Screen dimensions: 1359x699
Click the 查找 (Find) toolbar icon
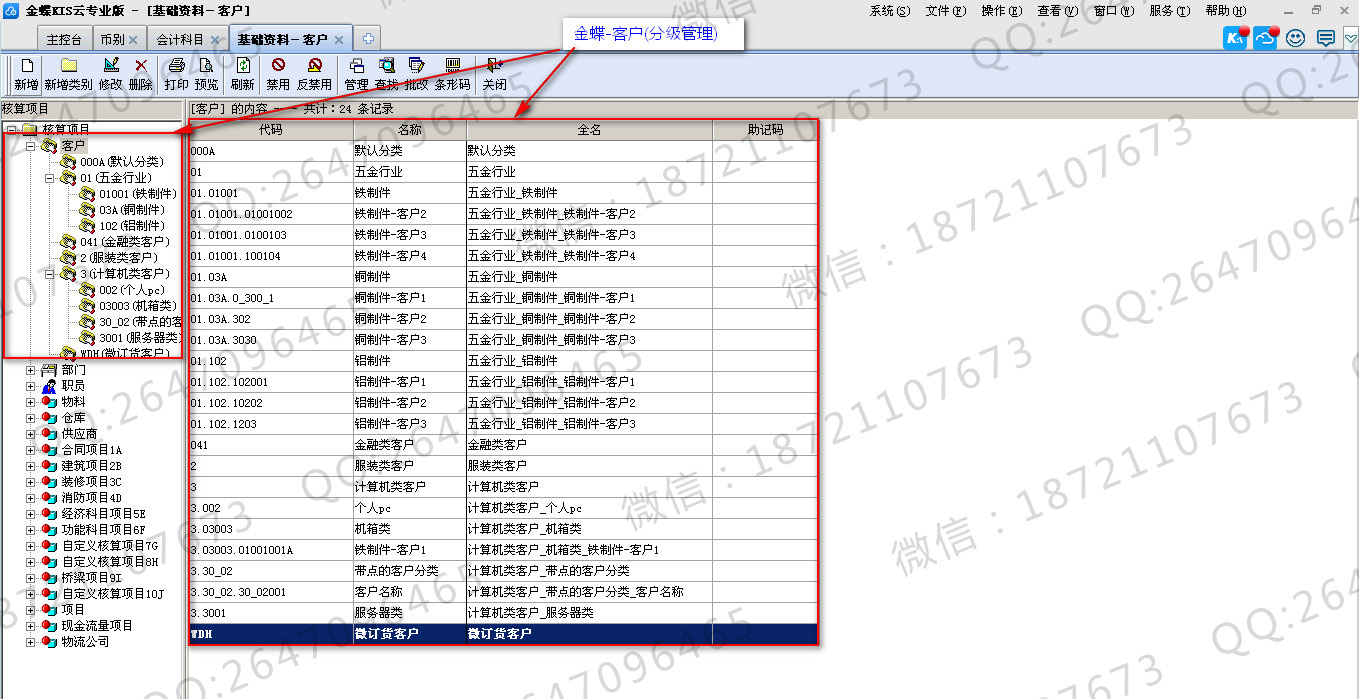tap(386, 67)
